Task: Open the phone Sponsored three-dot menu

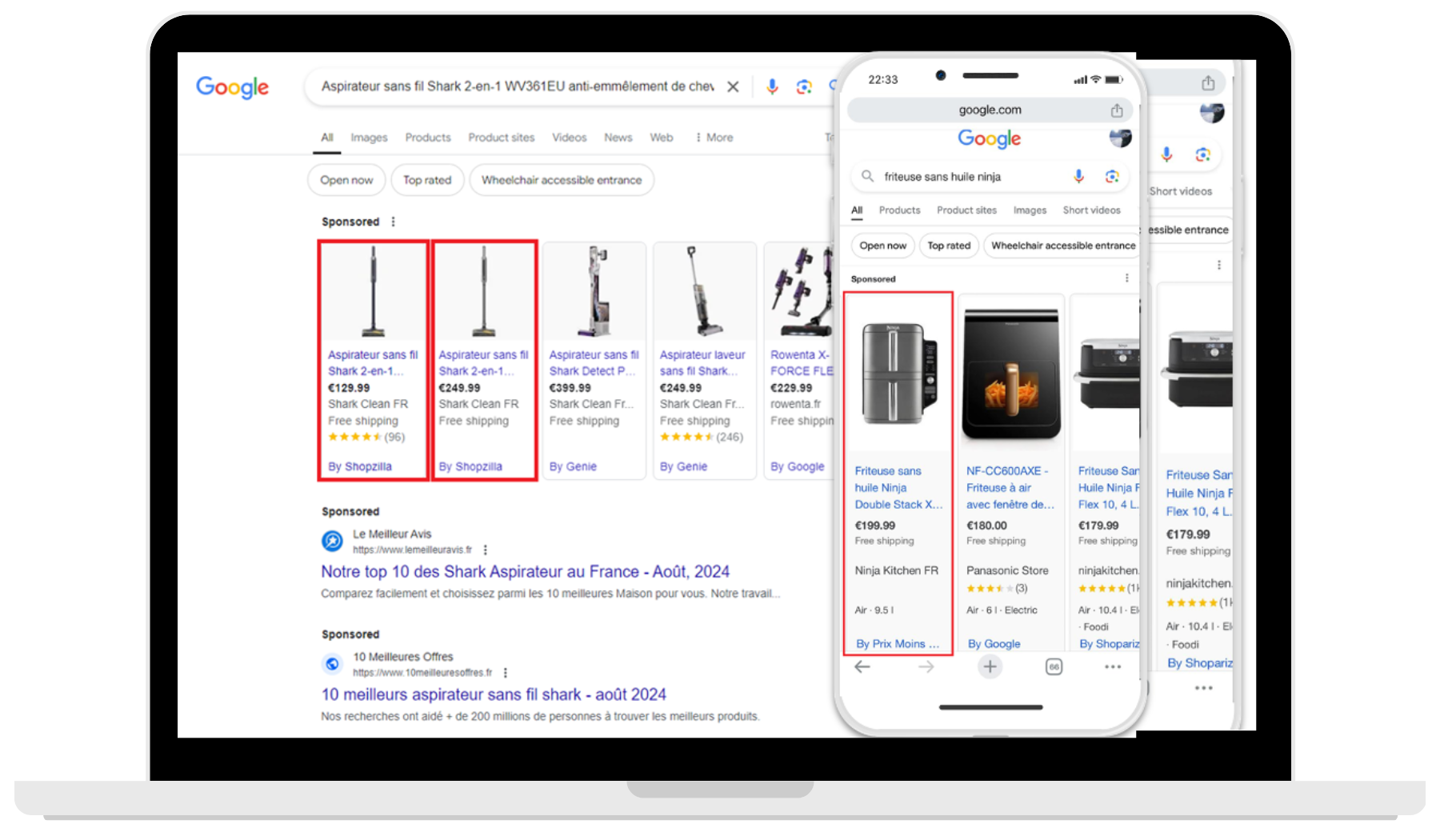Action: pyautogui.click(x=1126, y=278)
